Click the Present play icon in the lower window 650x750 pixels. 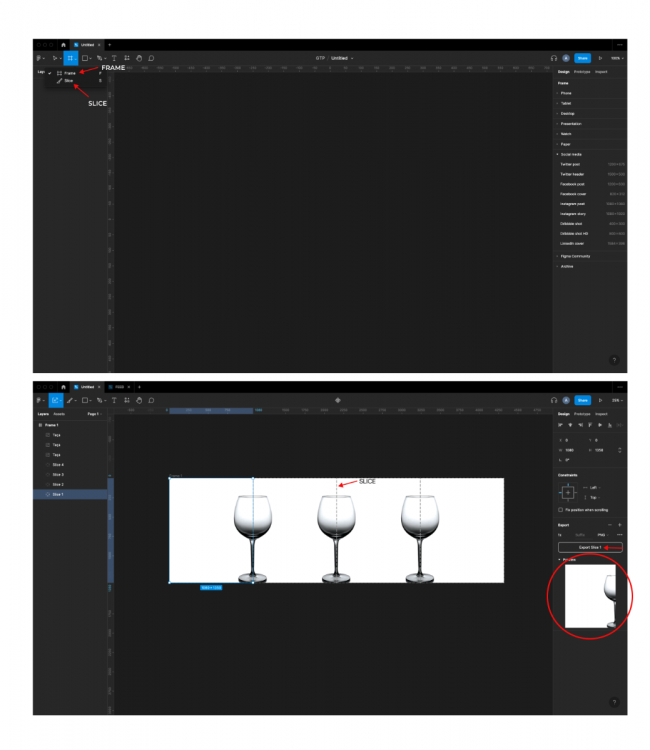click(600, 400)
